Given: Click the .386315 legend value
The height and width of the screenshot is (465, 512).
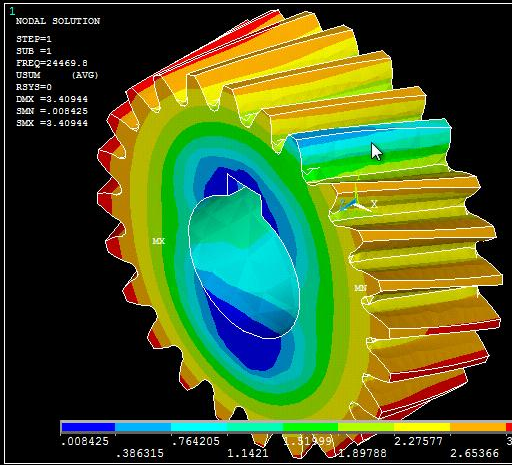Looking at the screenshot, I should tap(140, 453).
